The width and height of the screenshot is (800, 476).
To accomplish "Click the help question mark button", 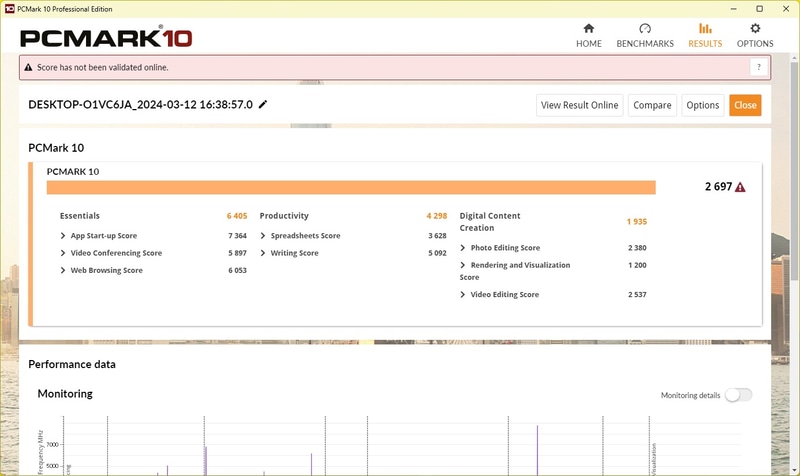I will tap(759, 67).
